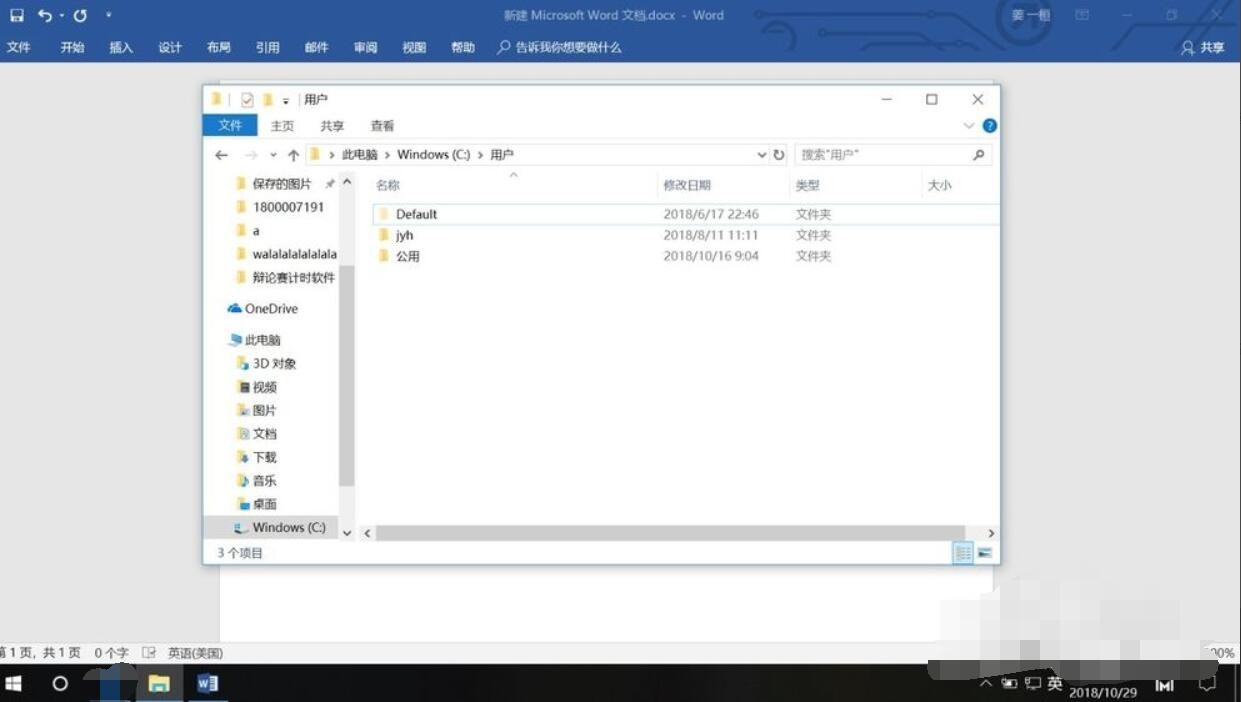This screenshot has width=1241, height=702.
Task: Select 桌面 in the navigation pane
Action: [264, 504]
